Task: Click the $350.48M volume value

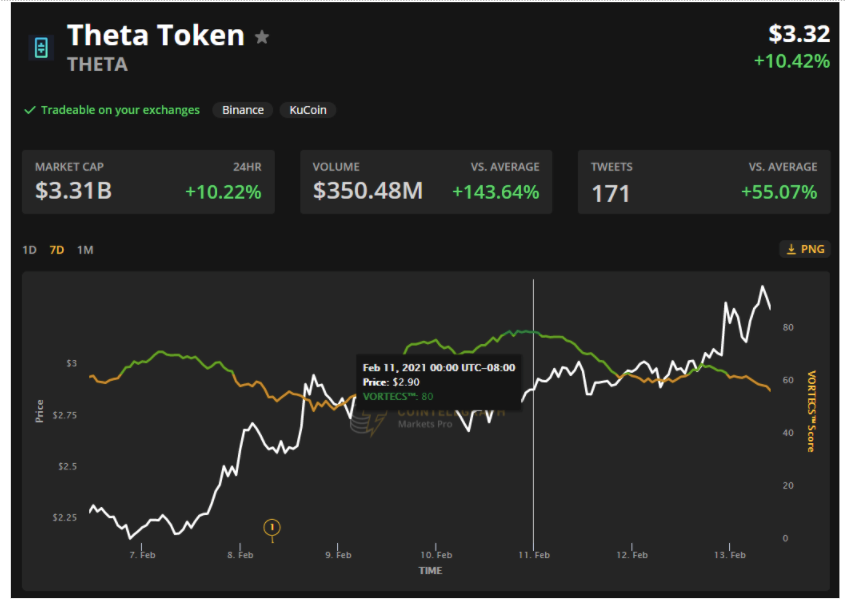Action: coord(368,190)
